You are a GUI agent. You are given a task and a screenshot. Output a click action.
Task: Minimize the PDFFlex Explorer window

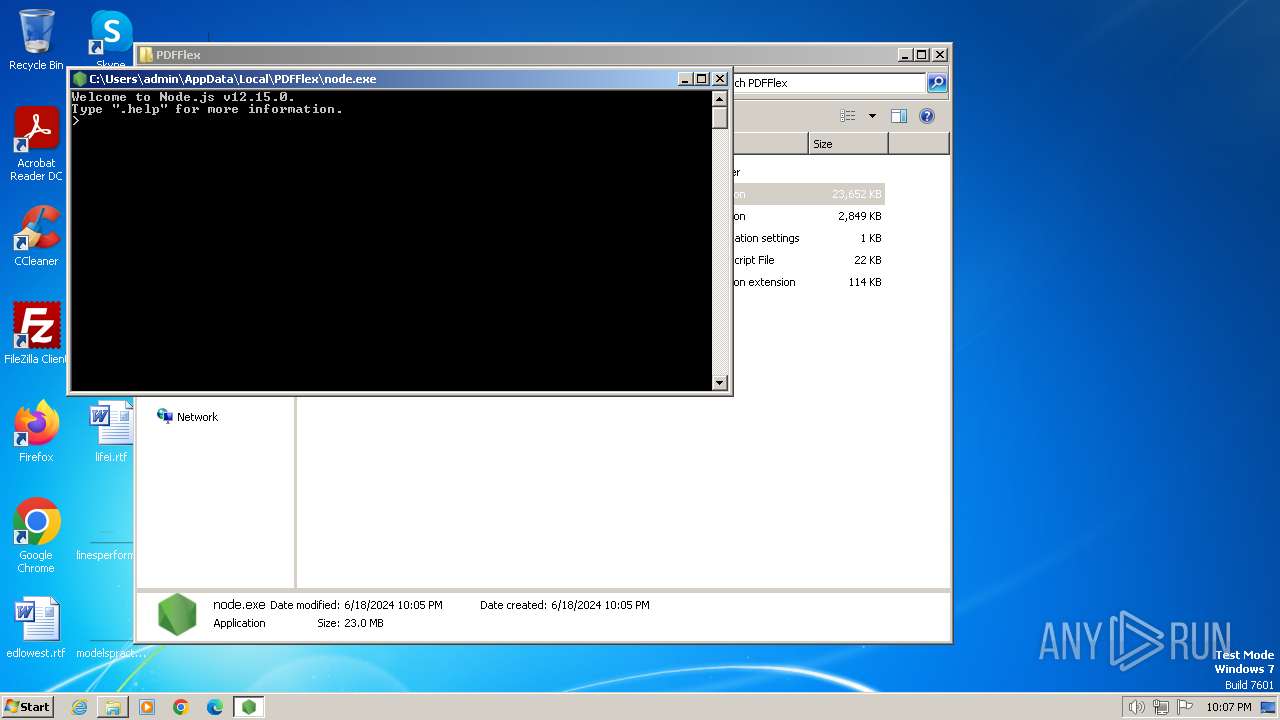click(x=905, y=55)
